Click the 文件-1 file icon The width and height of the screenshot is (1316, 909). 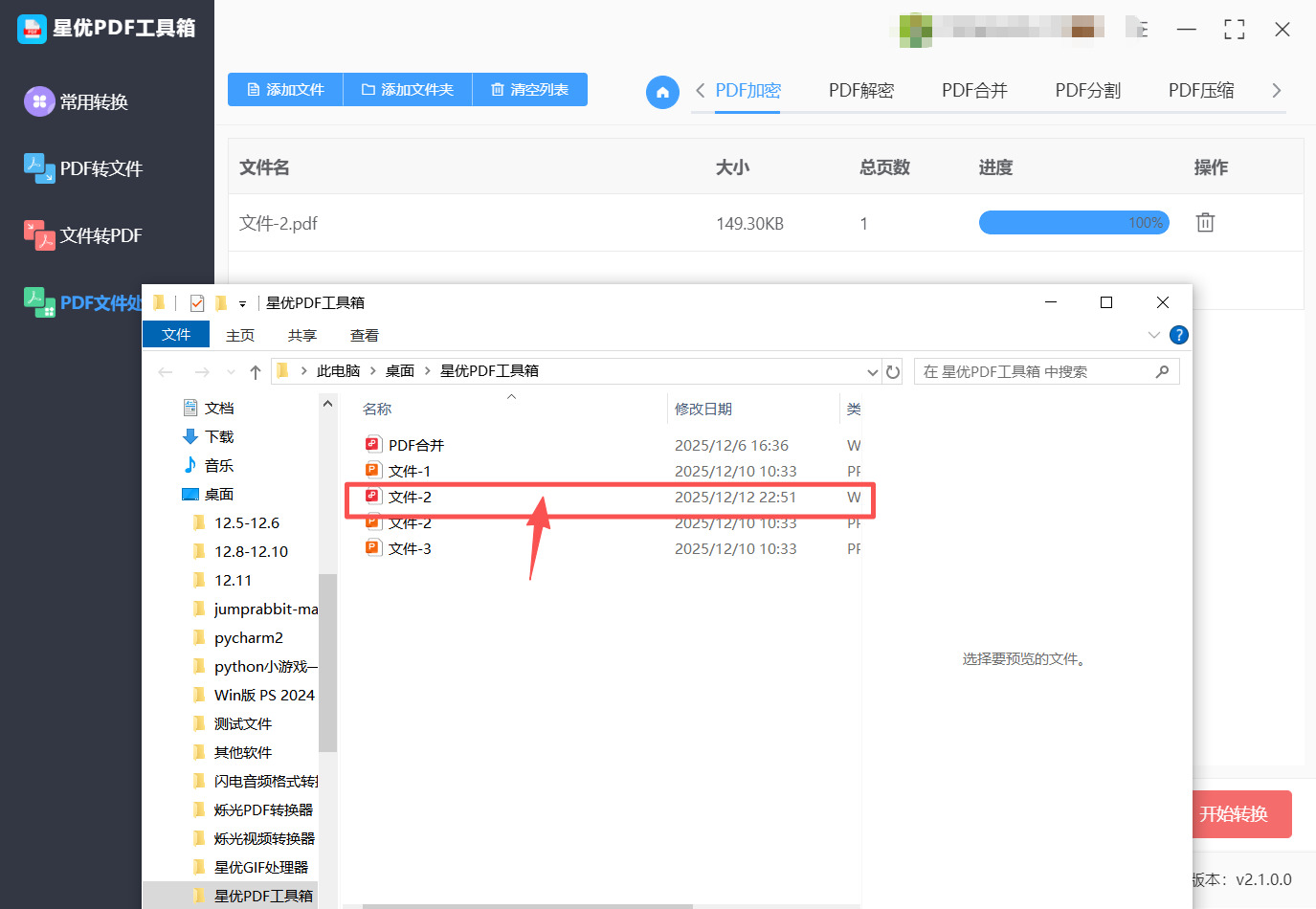373,470
